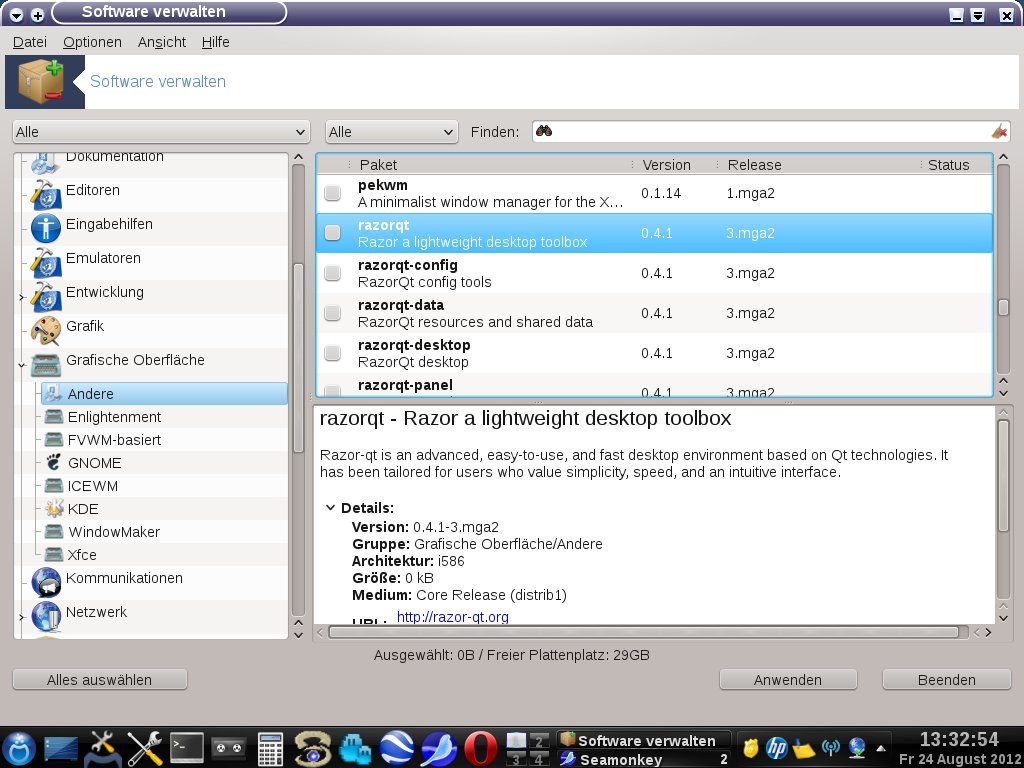
Task: Open the razor-qt.org link
Action: pyautogui.click(x=453, y=616)
